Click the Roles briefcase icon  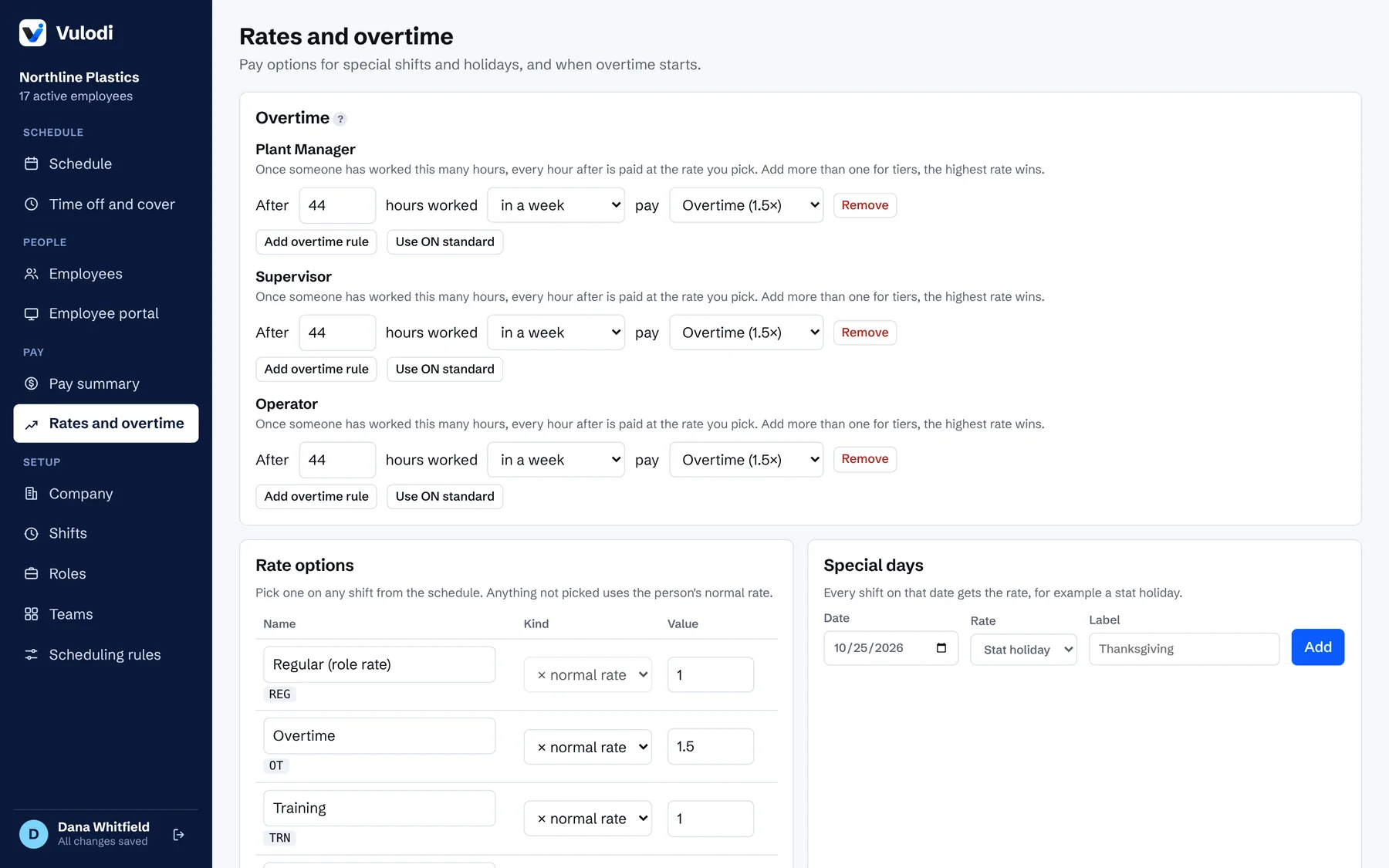click(x=32, y=574)
